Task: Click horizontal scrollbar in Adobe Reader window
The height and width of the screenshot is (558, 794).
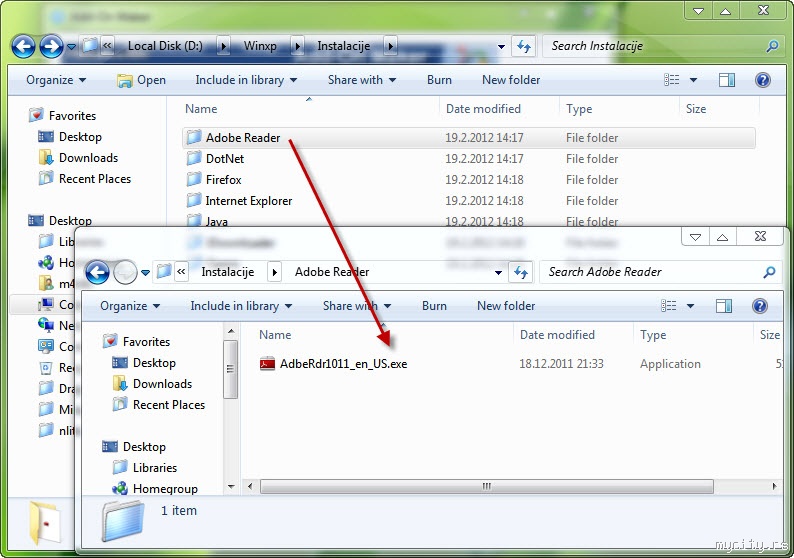Action: (x=486, y=487)
